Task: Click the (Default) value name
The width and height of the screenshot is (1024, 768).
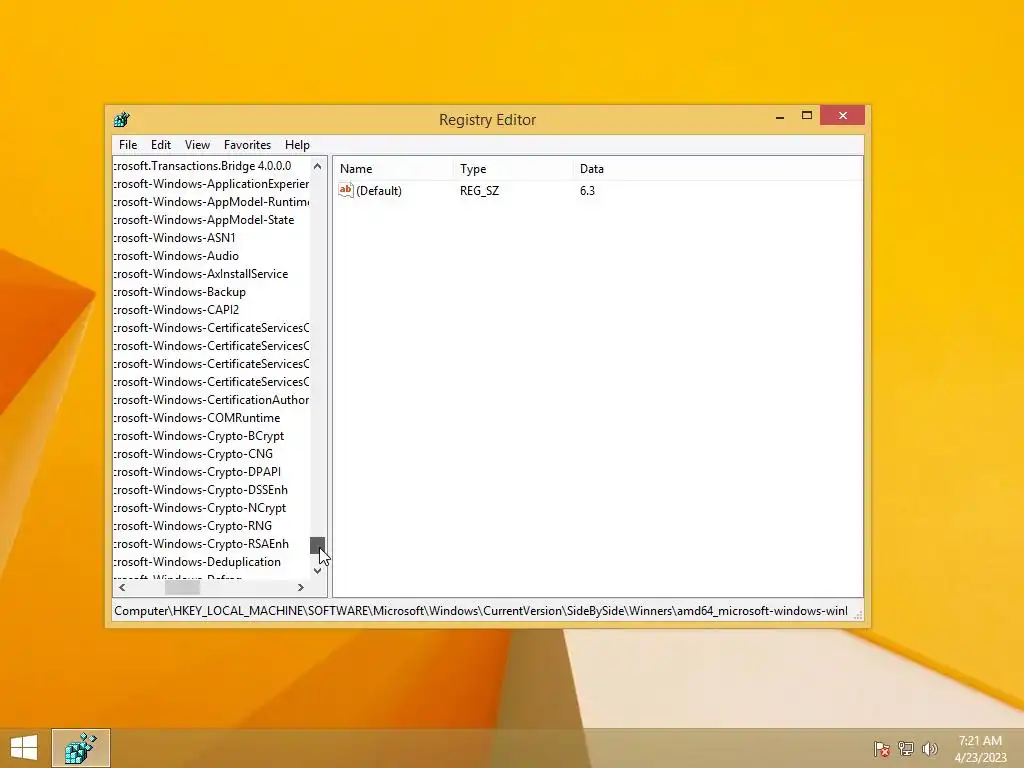Action: pyautogui.click(x=379, y=191)
